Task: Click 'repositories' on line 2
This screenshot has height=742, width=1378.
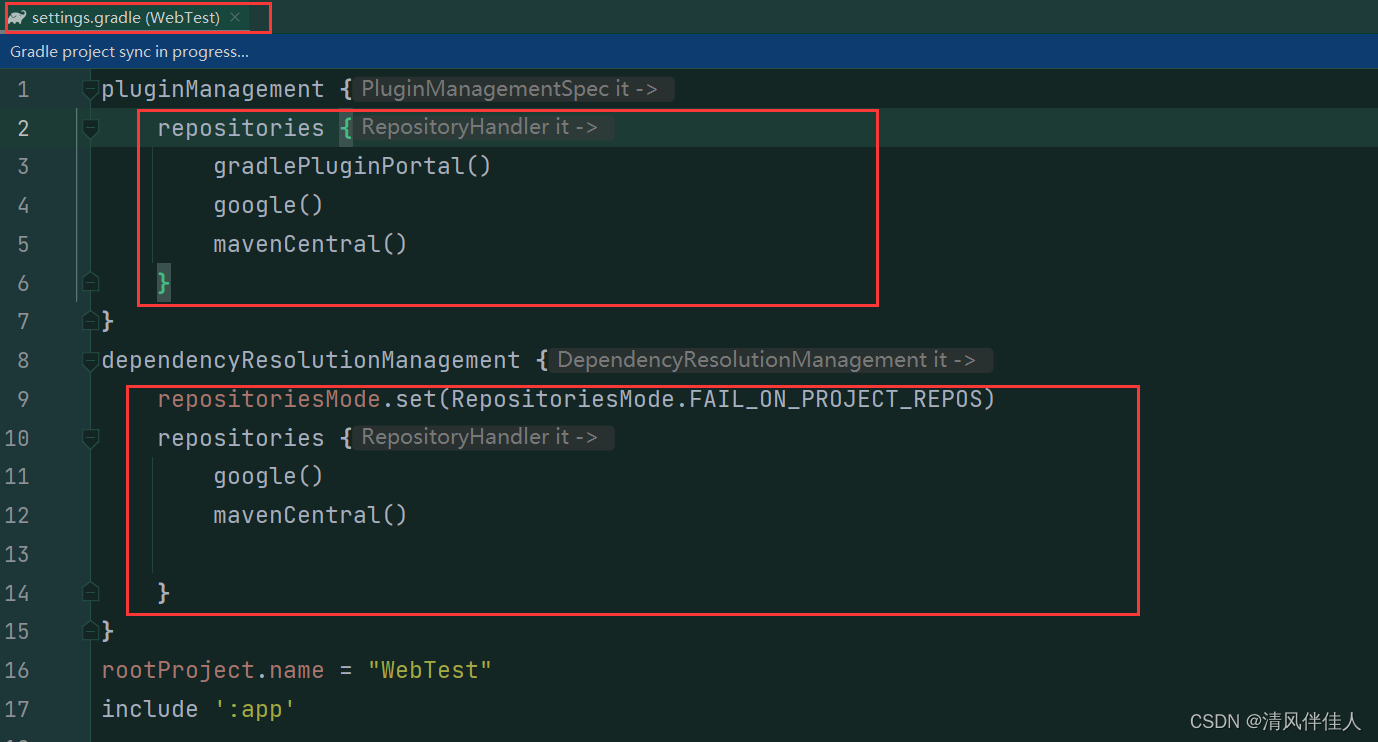Action: tap(241, 128)
